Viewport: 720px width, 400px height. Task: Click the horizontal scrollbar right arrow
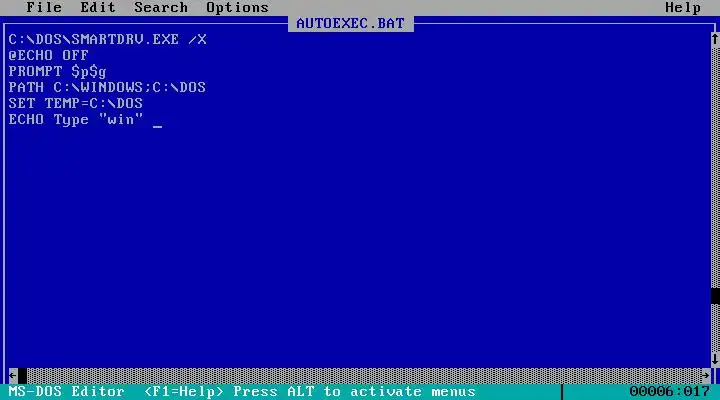tap(706, 376)
